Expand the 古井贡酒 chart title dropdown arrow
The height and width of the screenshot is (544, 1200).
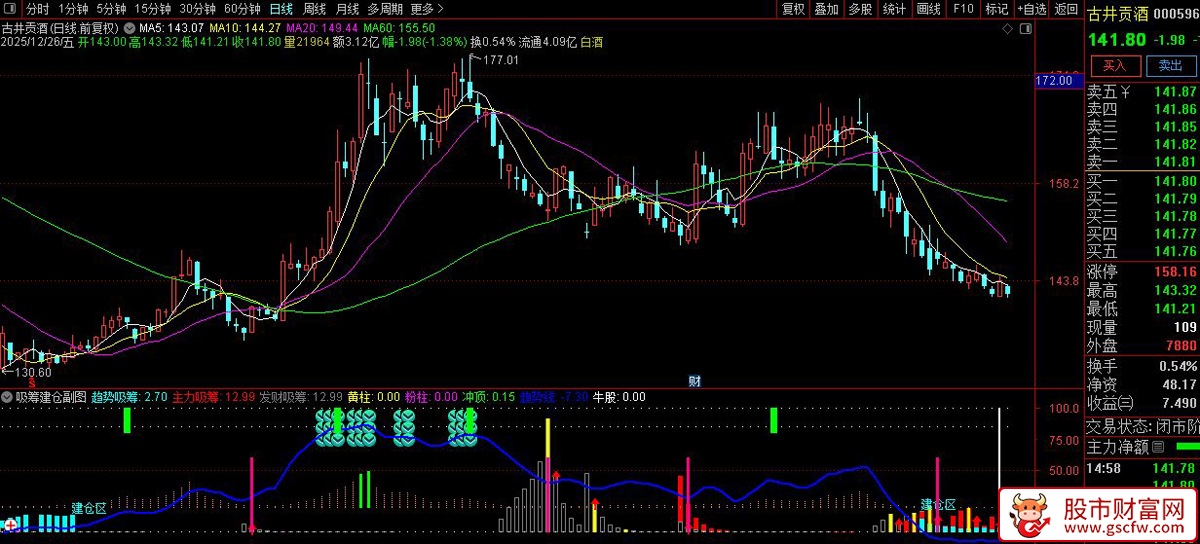click(127, 27)
